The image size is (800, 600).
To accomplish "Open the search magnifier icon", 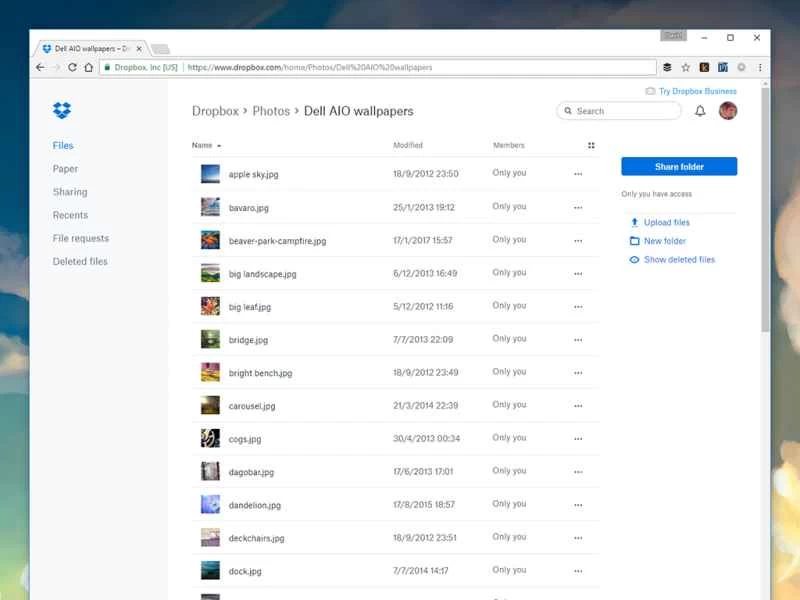I will (570, 111).
